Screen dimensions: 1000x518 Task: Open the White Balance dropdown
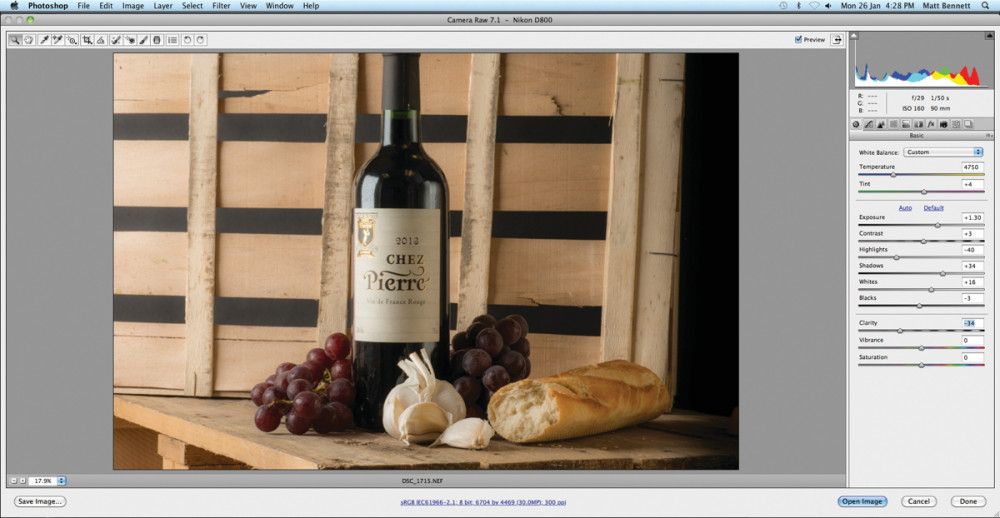pos(943,152)
